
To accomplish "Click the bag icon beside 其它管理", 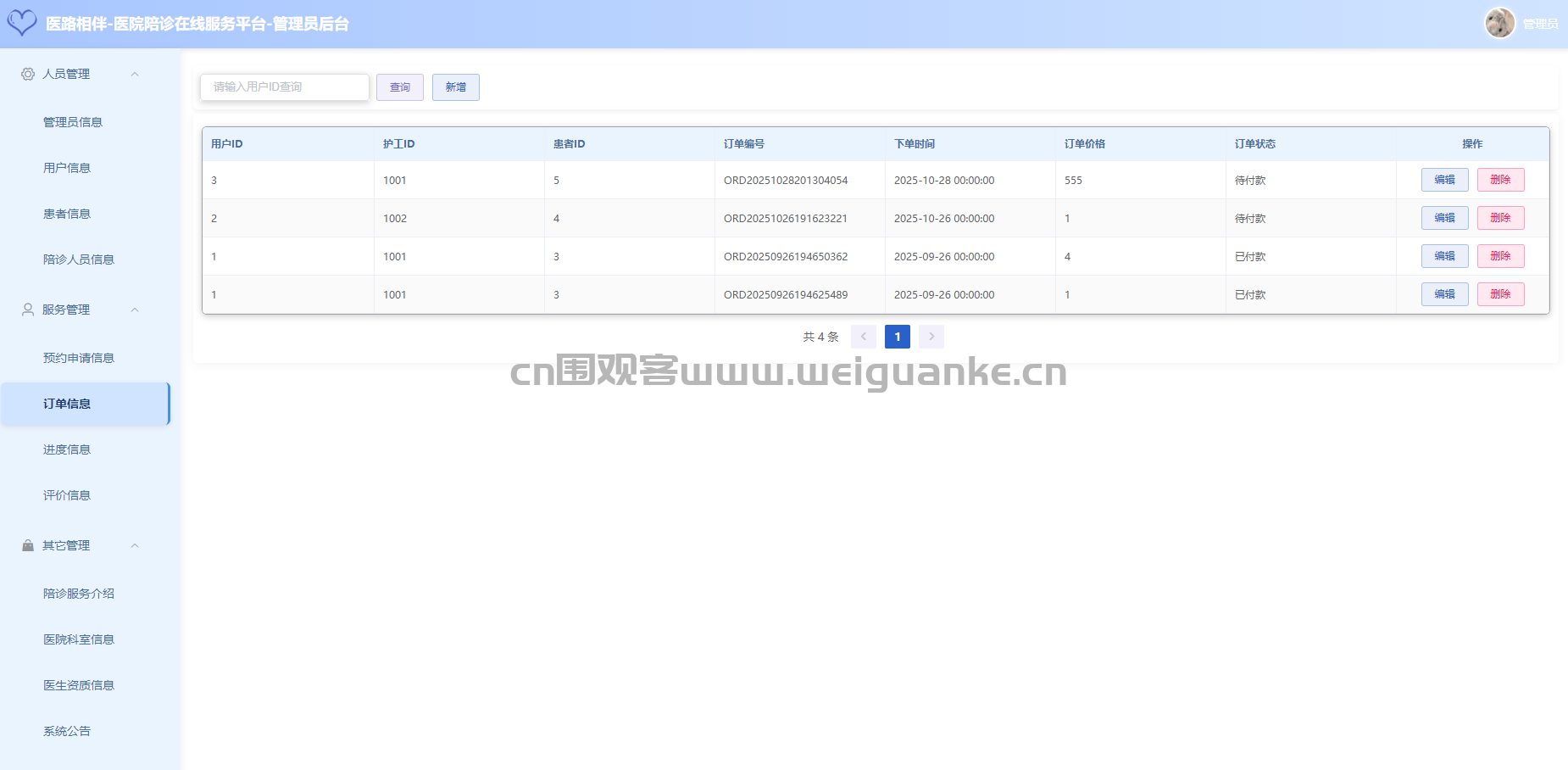I will point(28,545).
